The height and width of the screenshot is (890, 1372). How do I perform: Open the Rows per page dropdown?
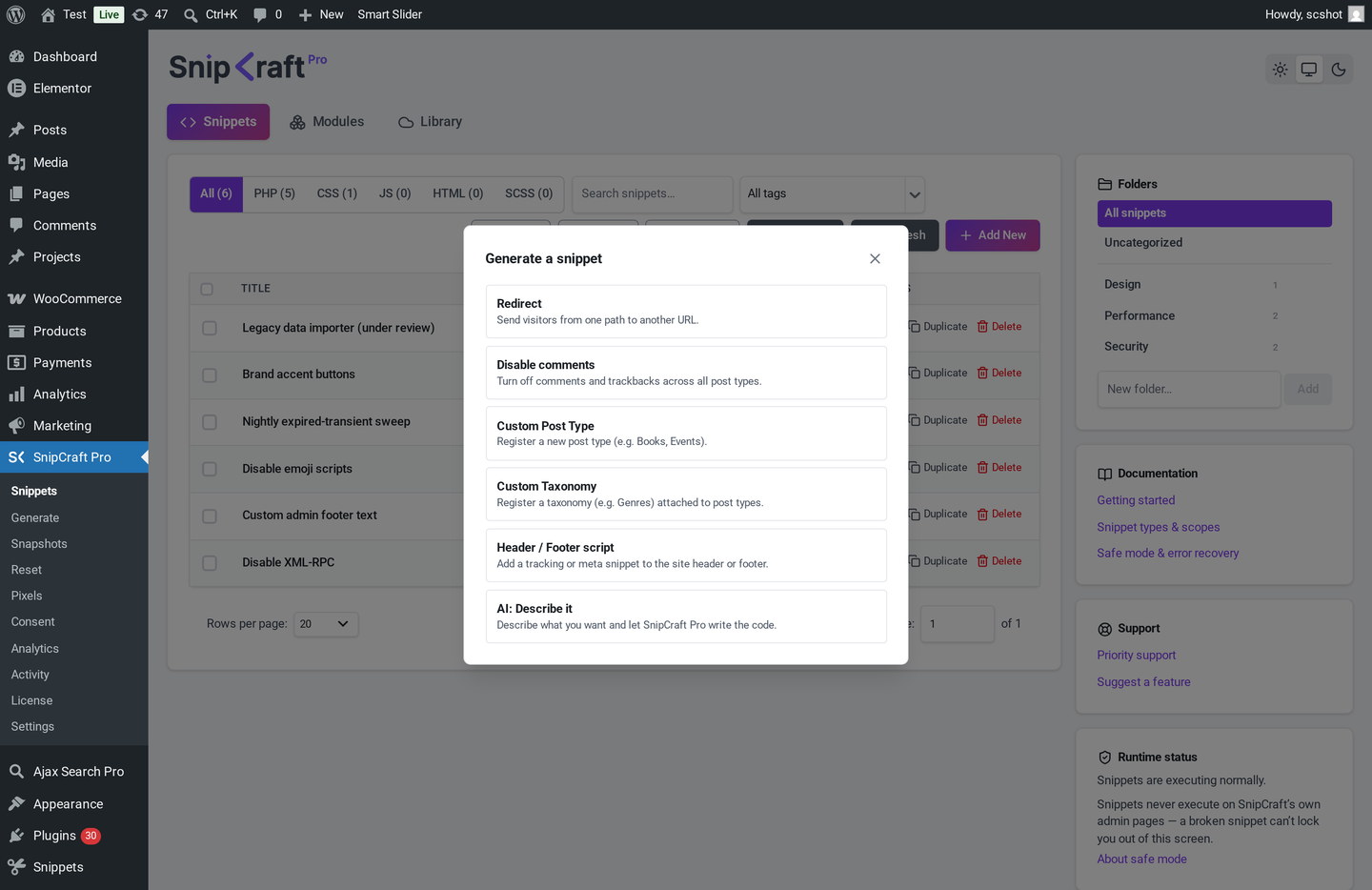326,624
